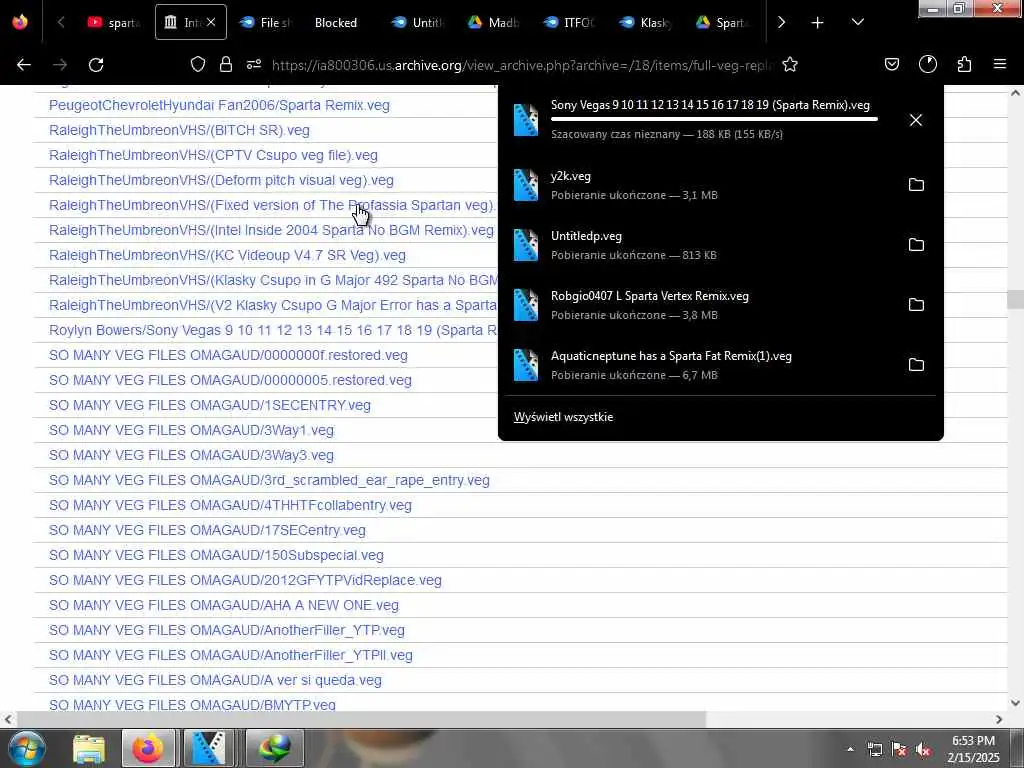This screenshot has height=768, width=1024.
Task: Switch to the File sharing tab
Action: [x=264, y=23]
